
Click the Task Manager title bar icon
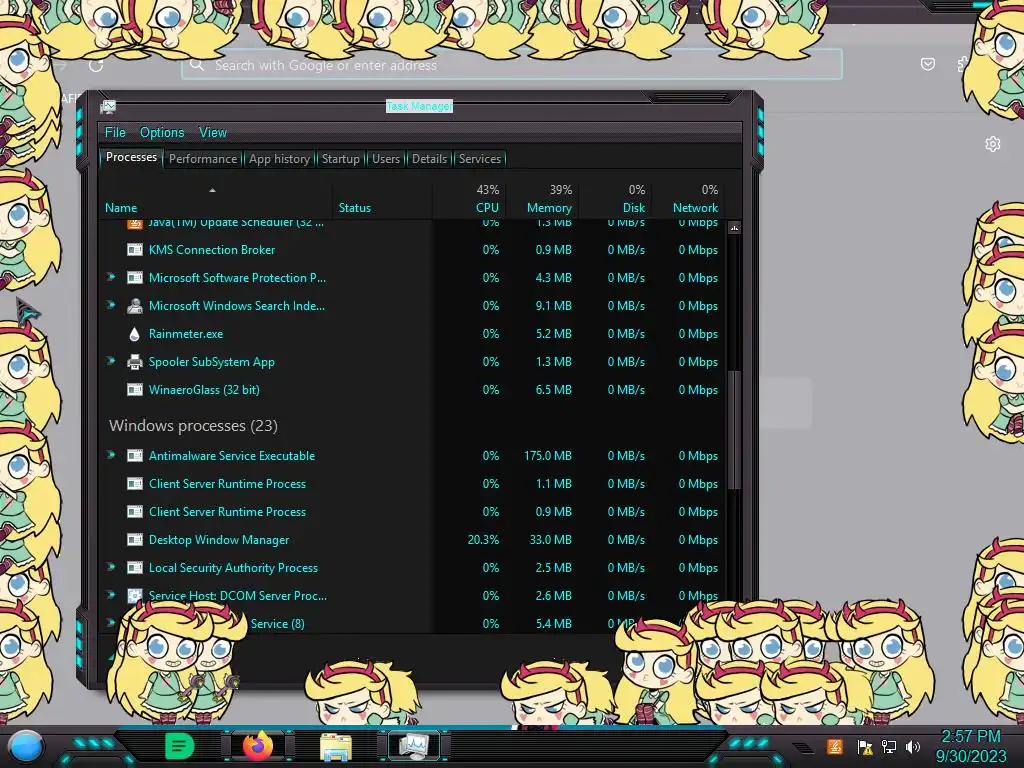point(108,106)
